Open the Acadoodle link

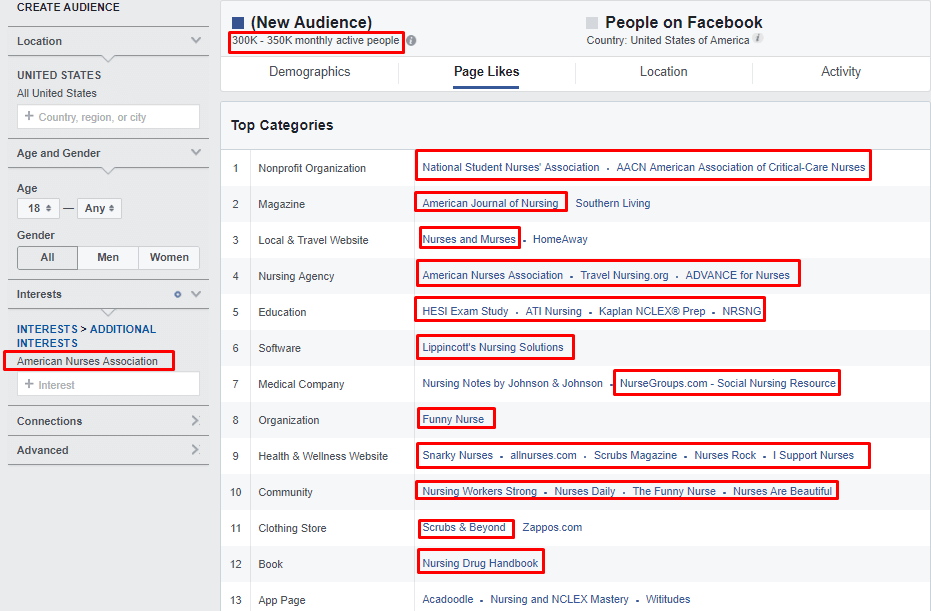pos(448,600)
